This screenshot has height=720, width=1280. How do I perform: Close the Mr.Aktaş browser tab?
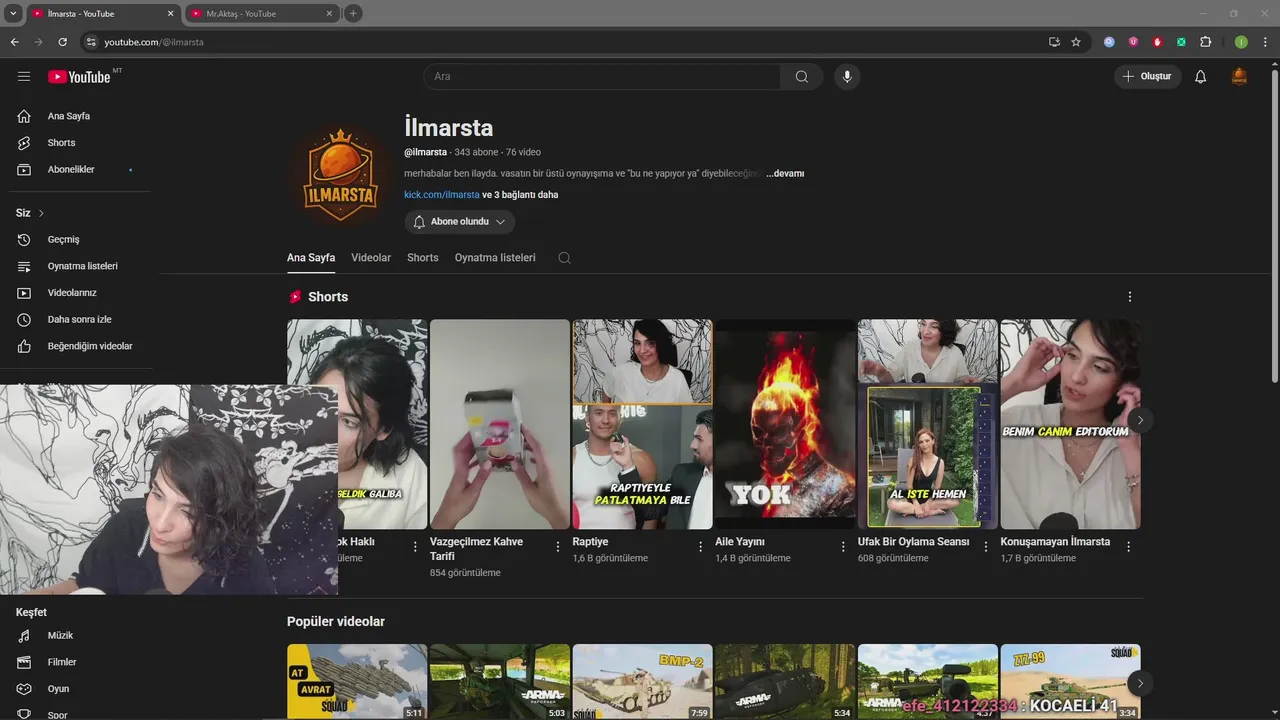point(329,14)
